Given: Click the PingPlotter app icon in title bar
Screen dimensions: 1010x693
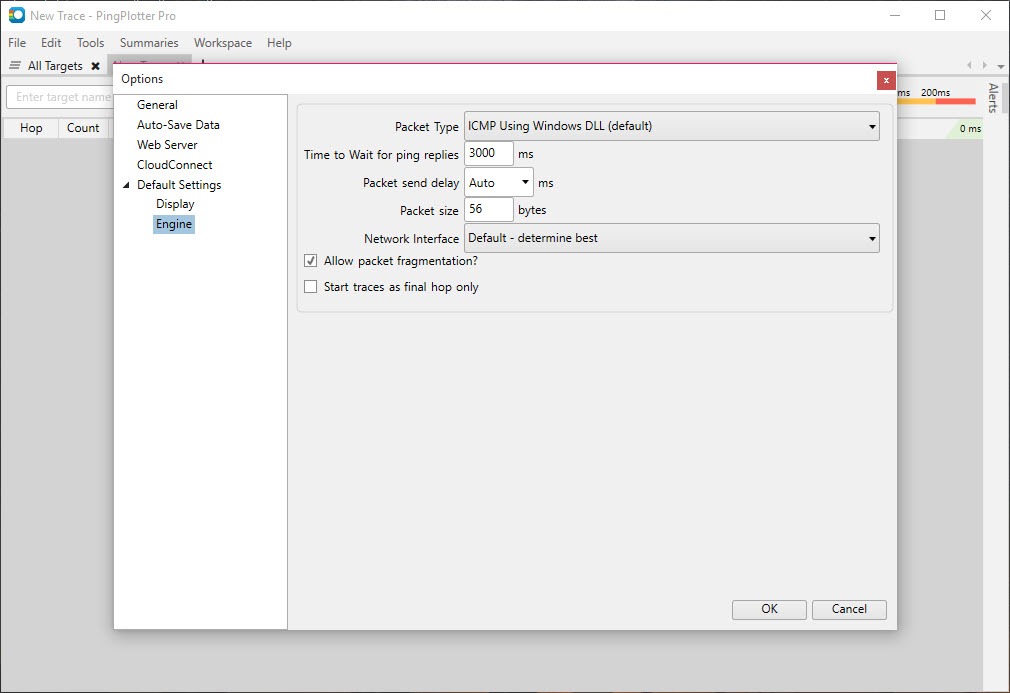Looking at the screenshot, I should pos(16,15).
